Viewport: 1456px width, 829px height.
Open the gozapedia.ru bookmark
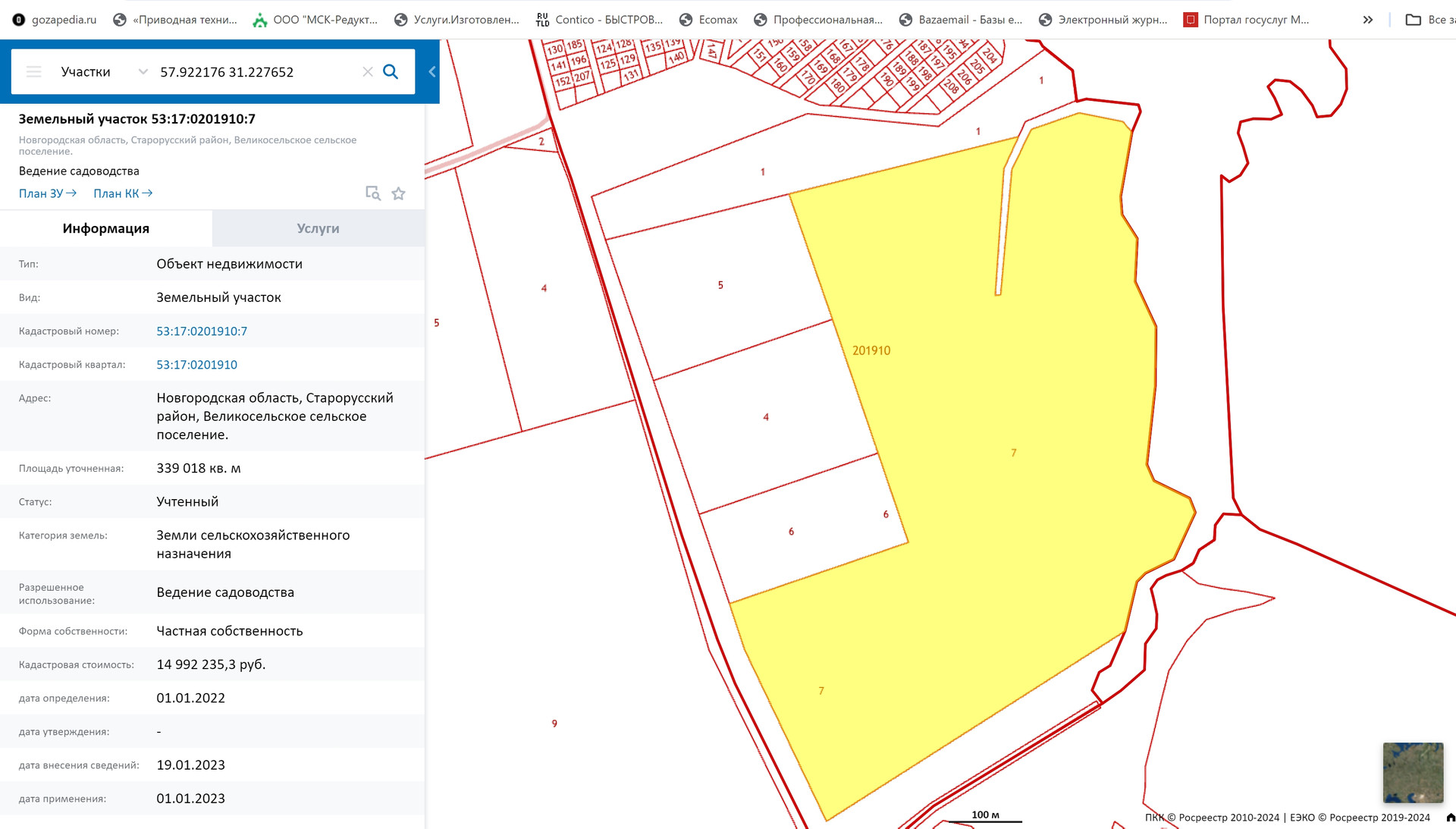pos(55,20)
